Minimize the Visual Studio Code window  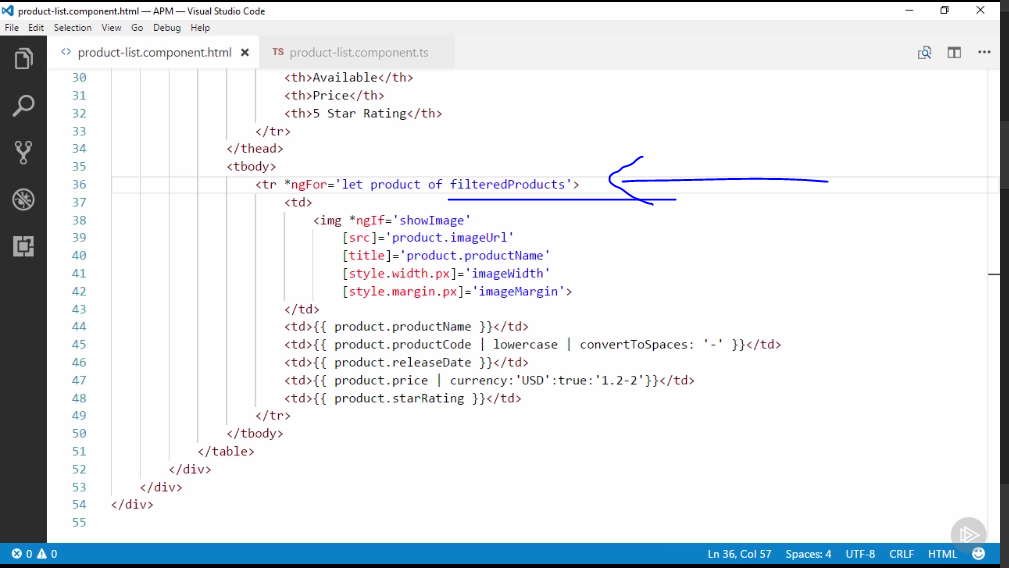[909, 10]
